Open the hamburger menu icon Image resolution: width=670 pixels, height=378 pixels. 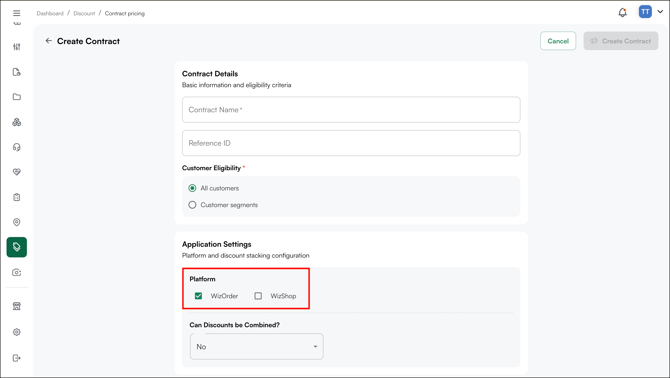tap(17, 13)
